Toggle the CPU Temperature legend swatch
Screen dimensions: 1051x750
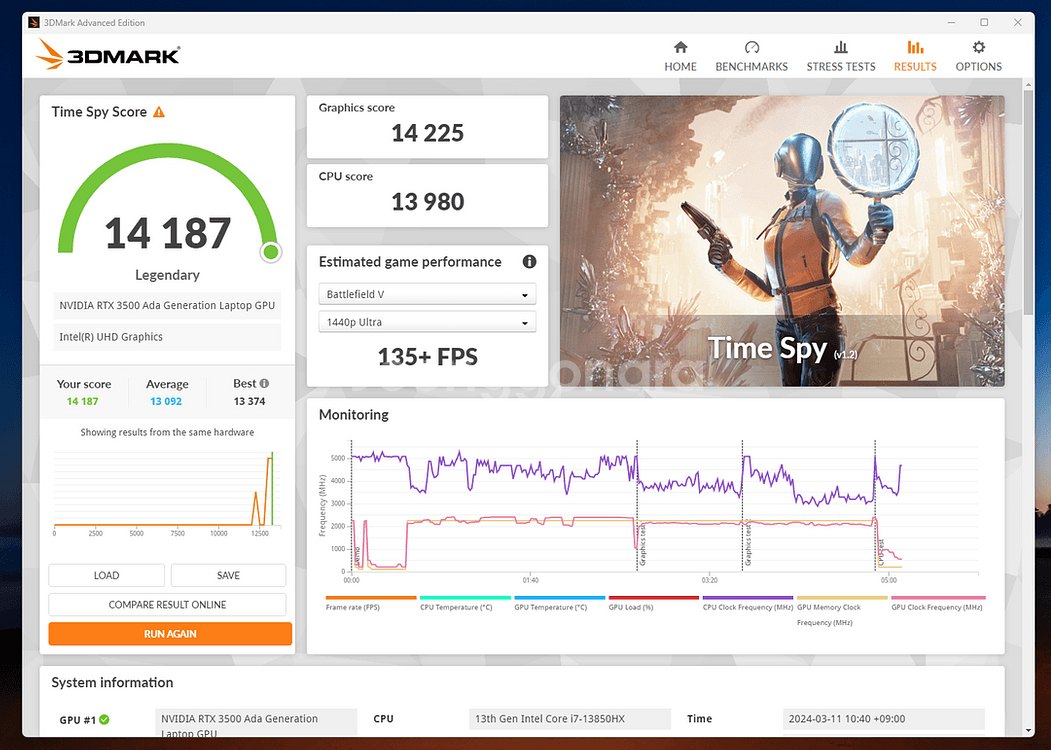[x=465, y=597]
